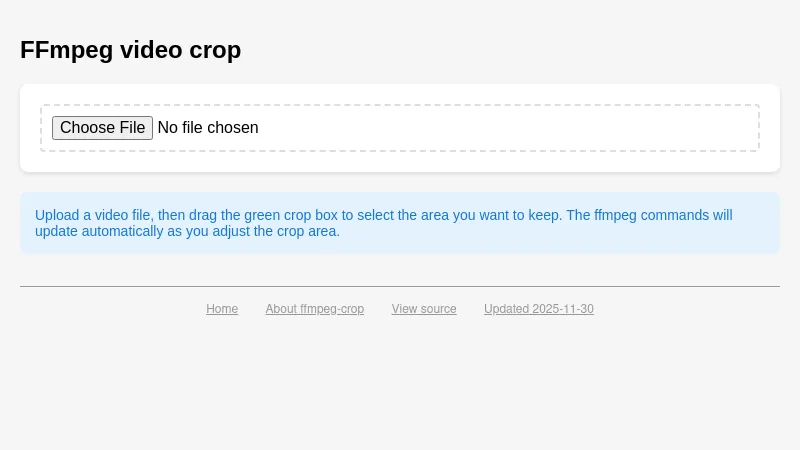The image size is (800, 450).
Task: Click the Updated 2025-11-30 link
Action: coord(539,309)
